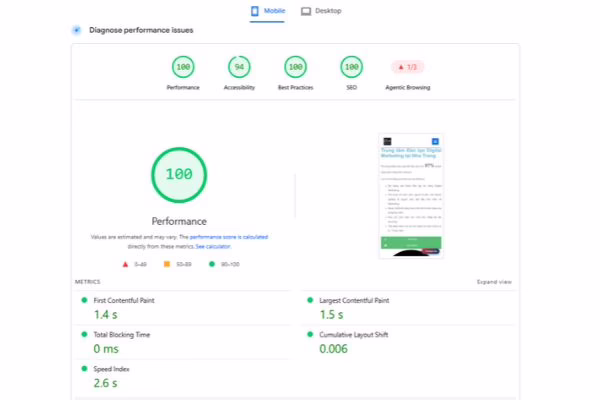Click green dot beside Total Blocking Time

tap(84, 334)
